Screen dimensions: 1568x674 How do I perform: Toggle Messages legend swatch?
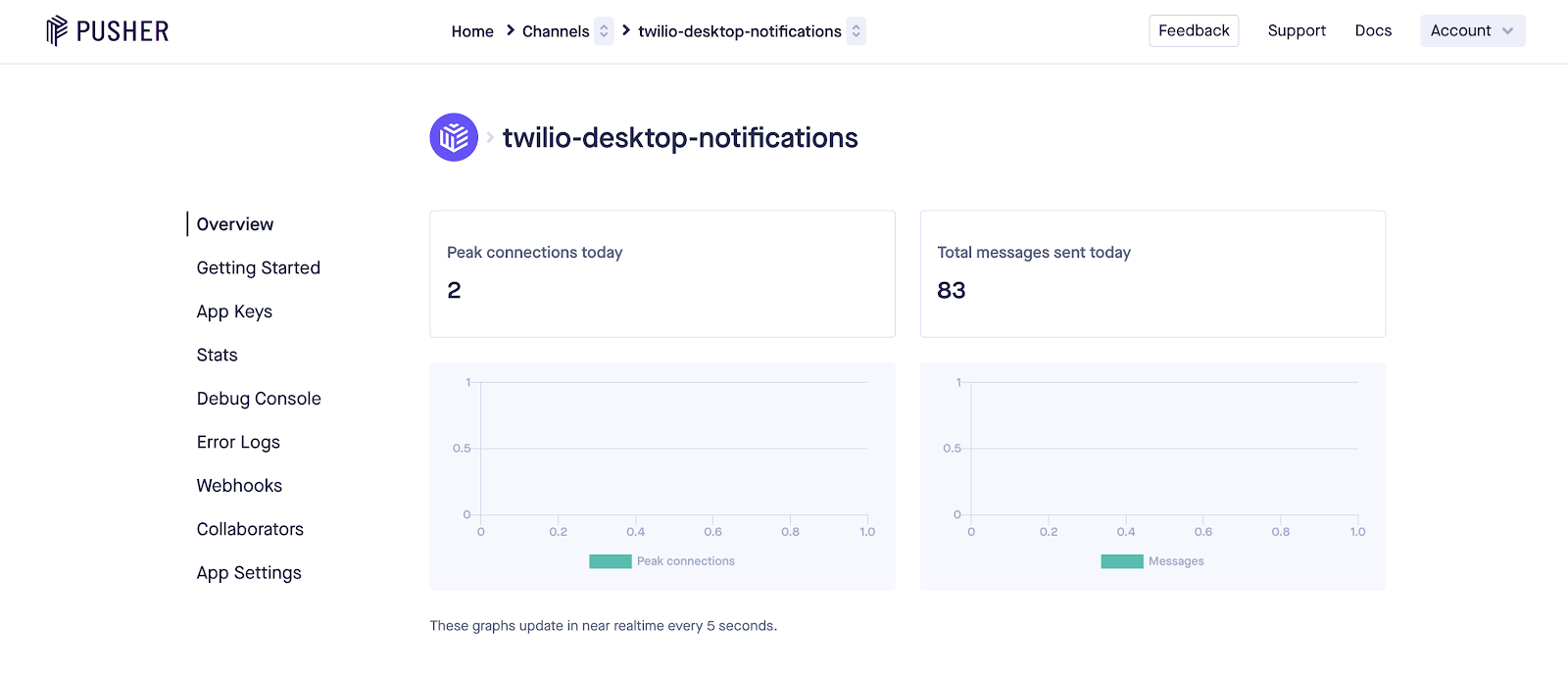click(1122, 561)
